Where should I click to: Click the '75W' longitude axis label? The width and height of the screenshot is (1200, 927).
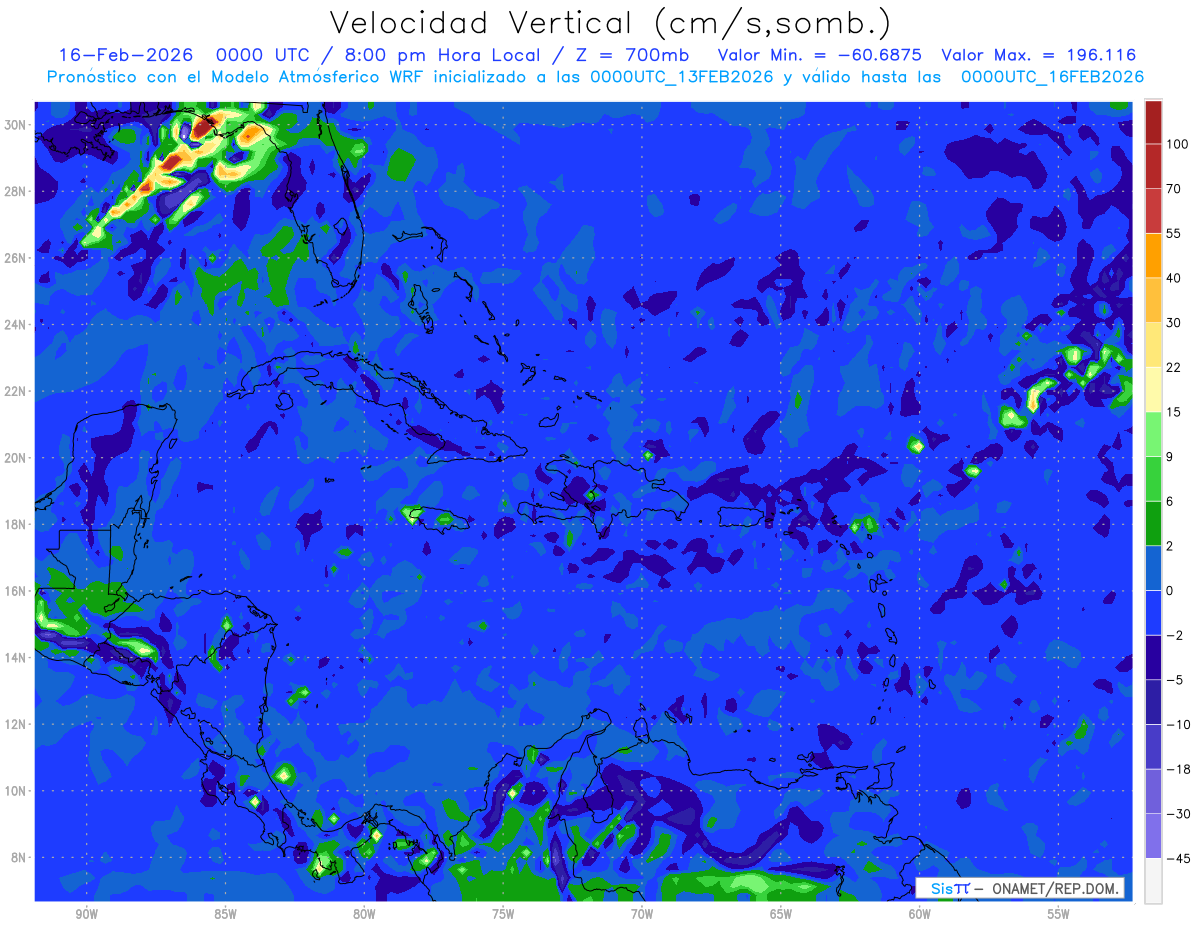click(x=503, y=914)
